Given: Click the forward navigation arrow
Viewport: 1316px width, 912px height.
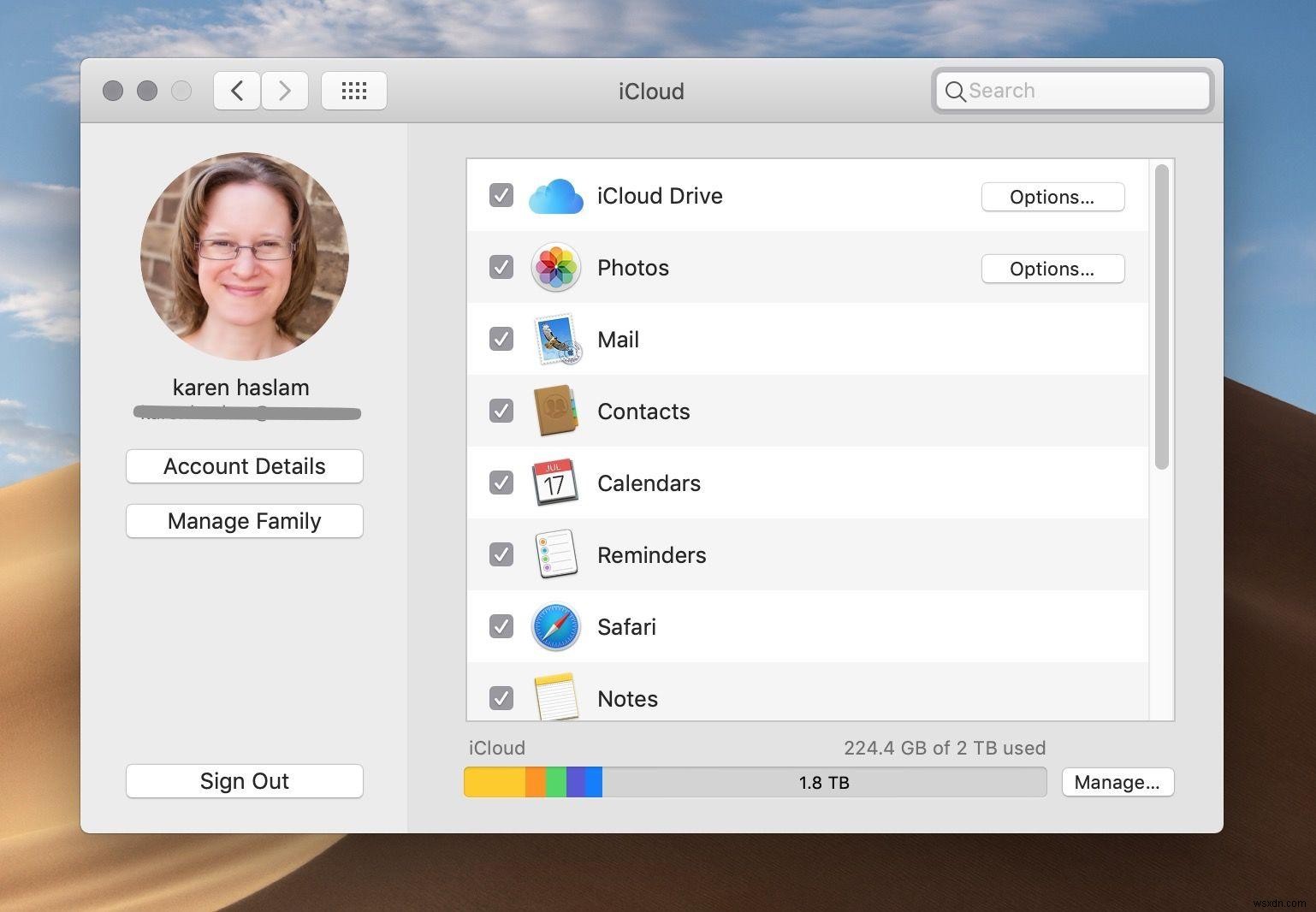Looking at the screenshot, I should point(285,91).
